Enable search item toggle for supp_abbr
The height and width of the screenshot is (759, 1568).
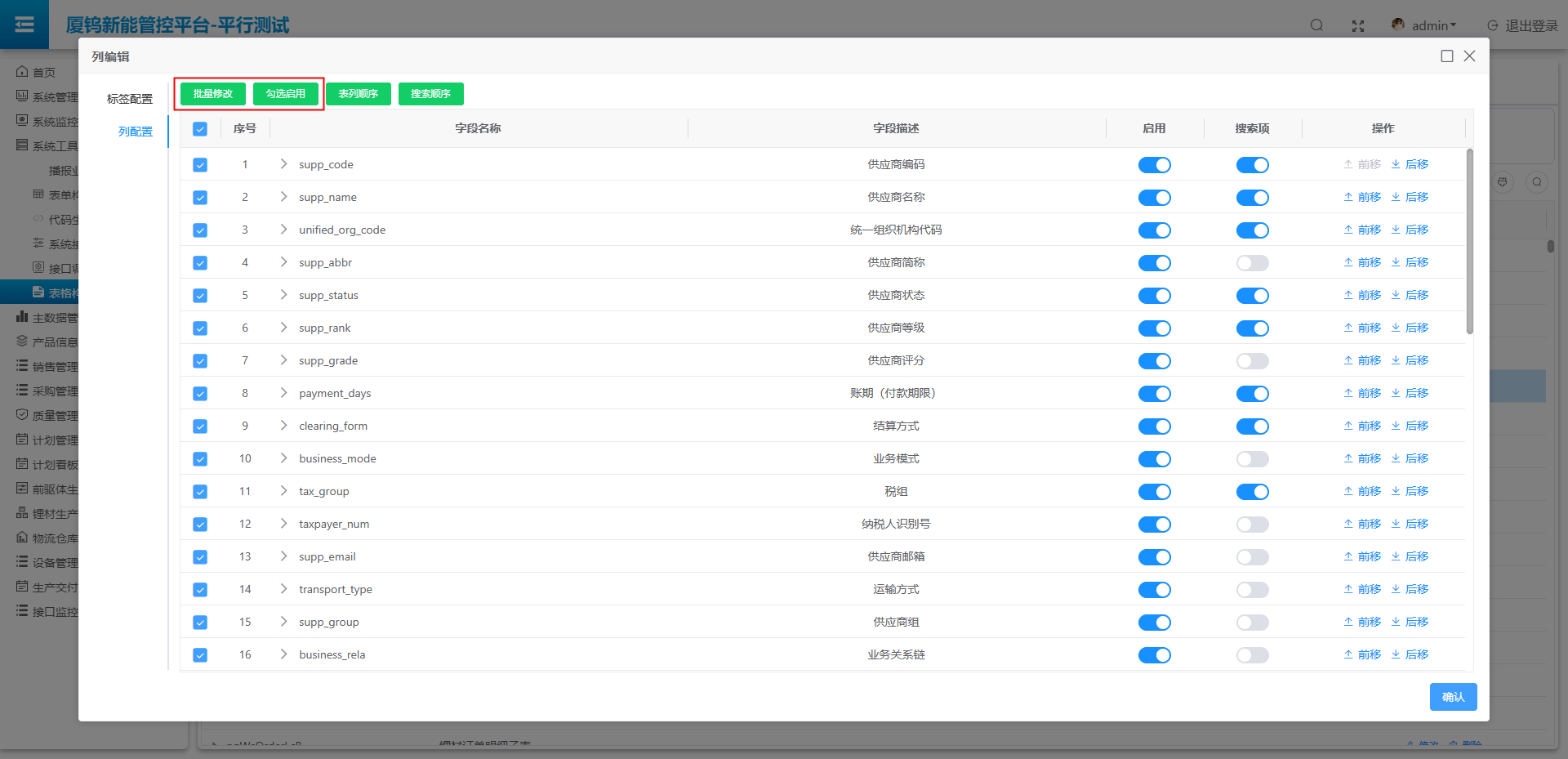click(x=1252, y=263)
